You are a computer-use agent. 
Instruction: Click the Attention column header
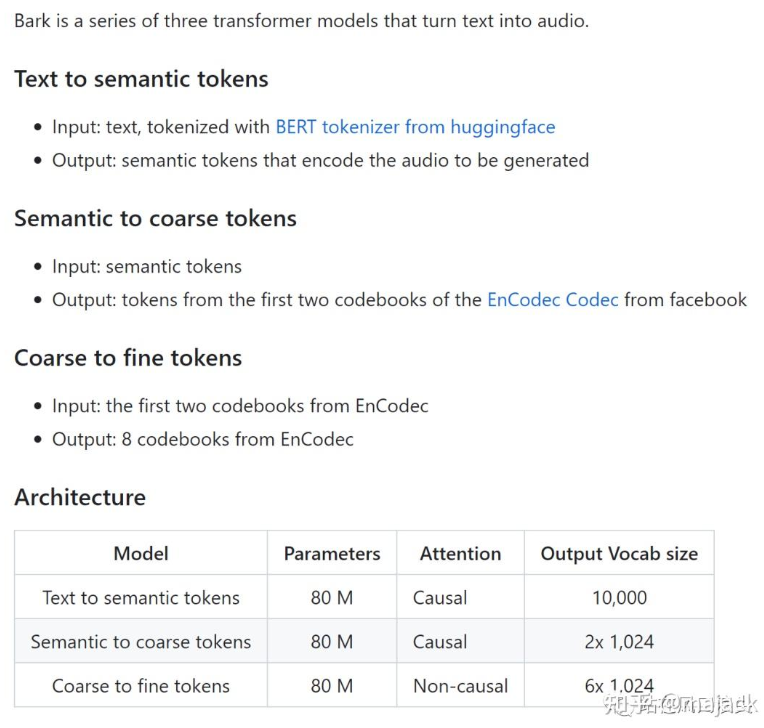(460, 553)
